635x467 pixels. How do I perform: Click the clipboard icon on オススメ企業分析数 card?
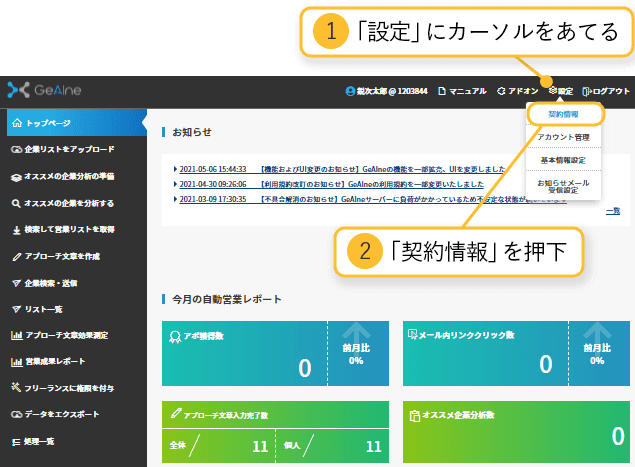point(415,416)
